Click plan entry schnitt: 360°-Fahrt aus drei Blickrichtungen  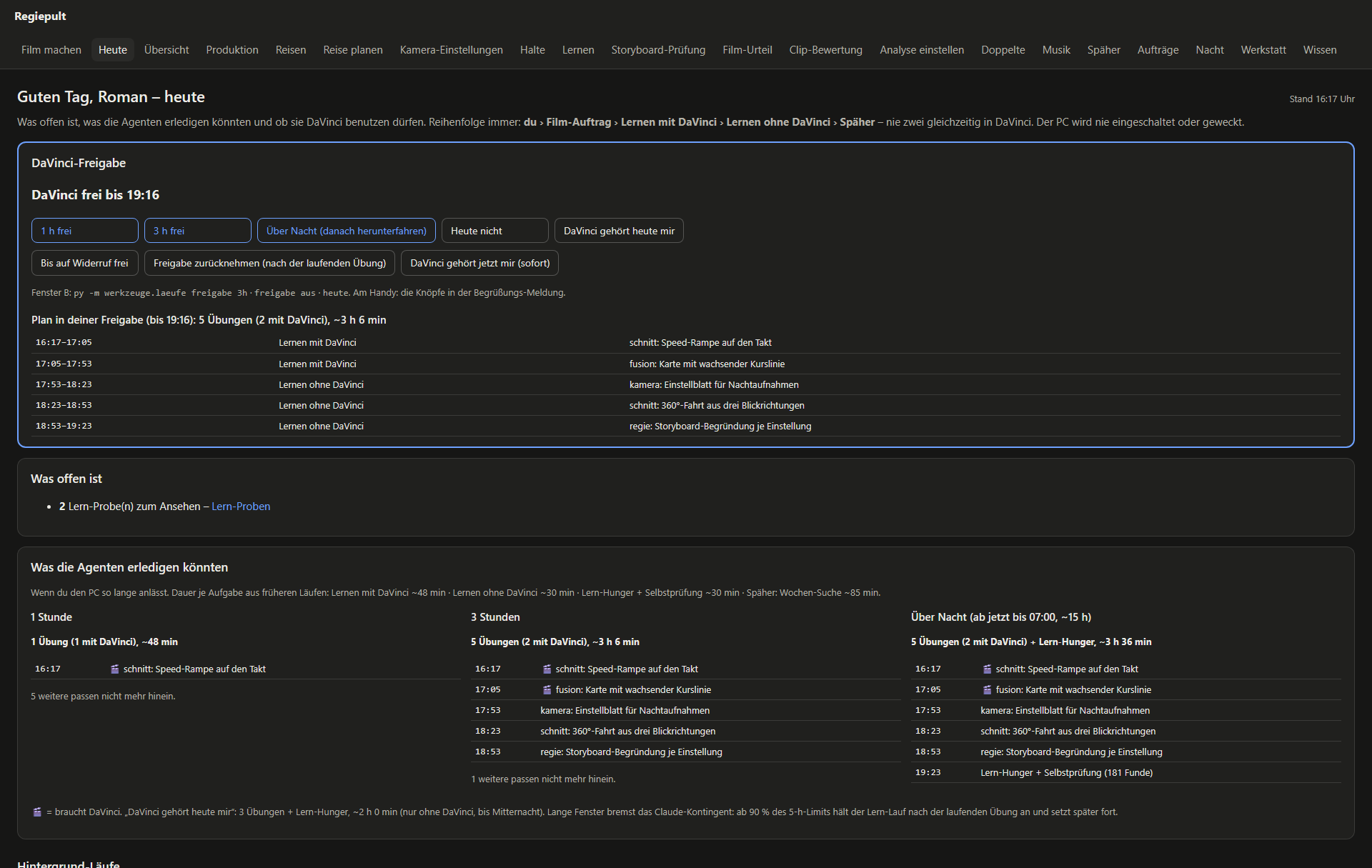coord(717,405)
